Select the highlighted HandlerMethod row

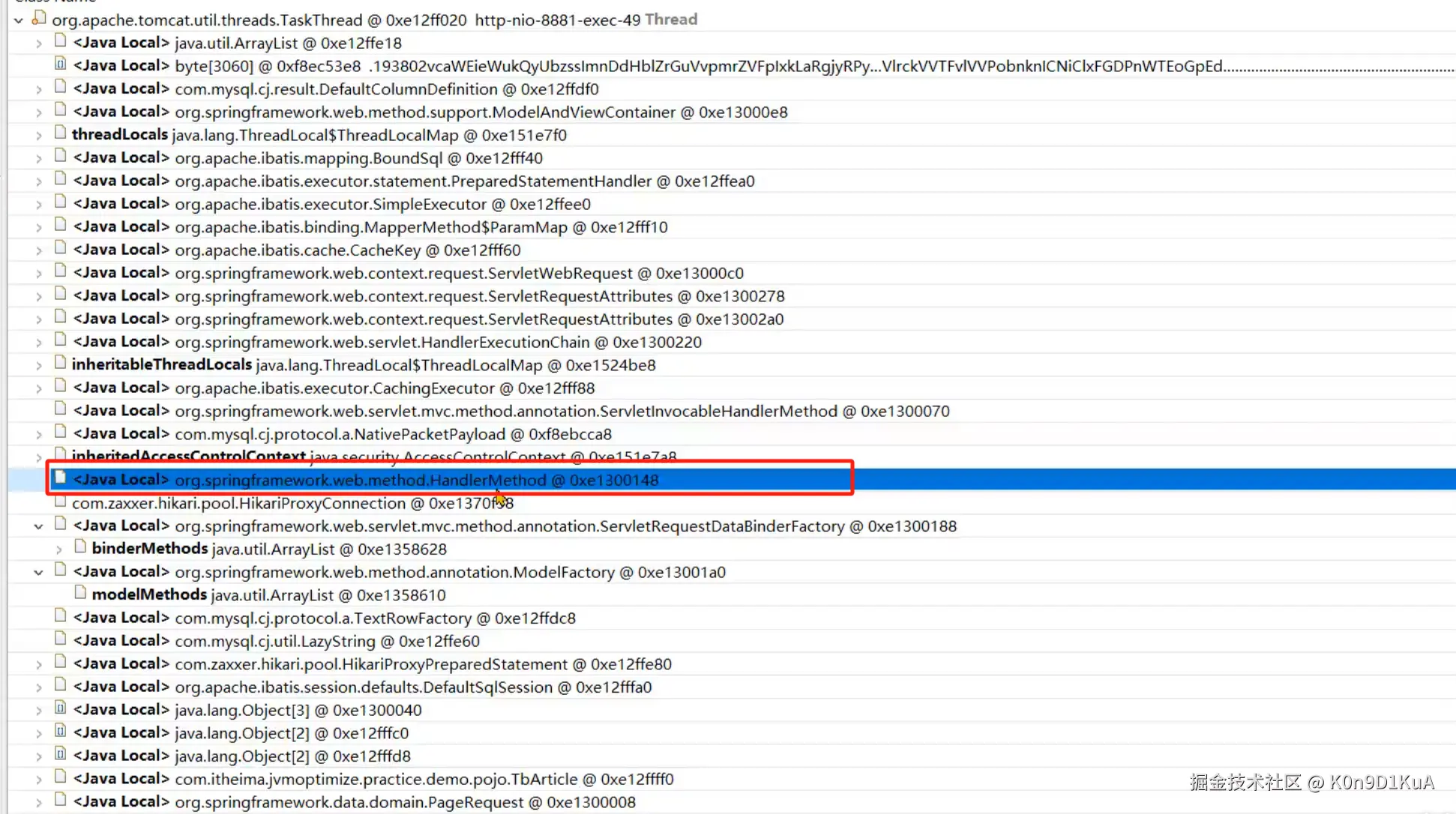coord(366,480)
